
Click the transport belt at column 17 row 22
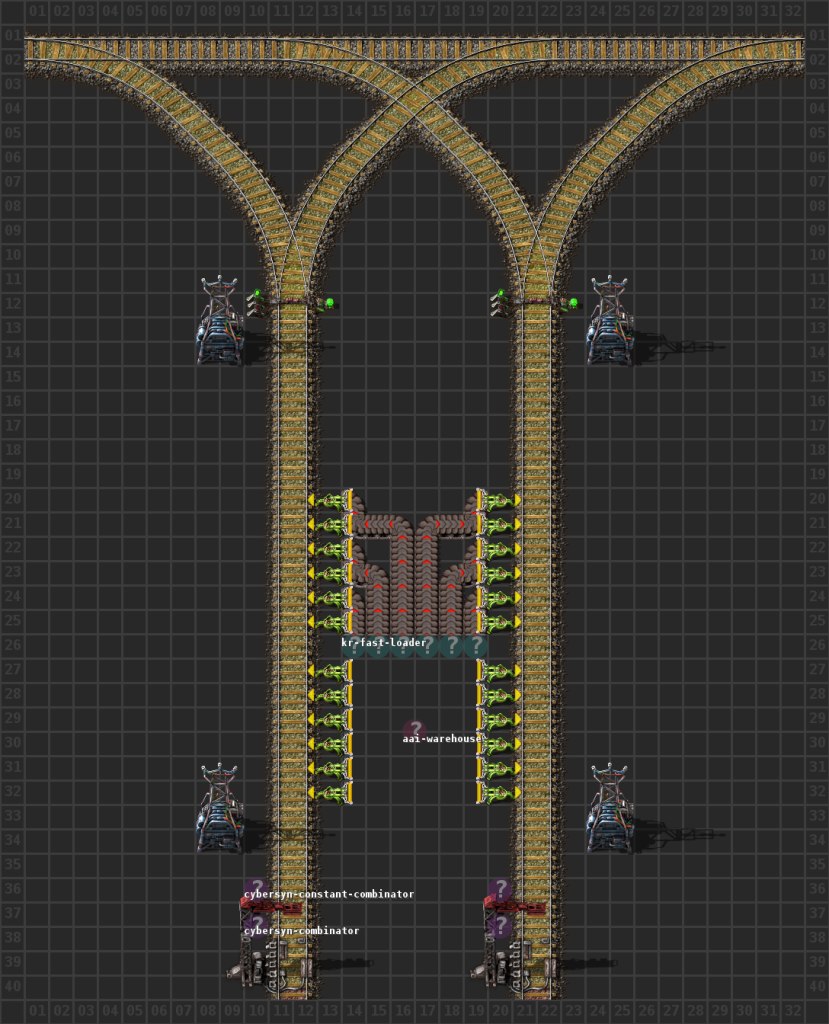tap(427, 550)
